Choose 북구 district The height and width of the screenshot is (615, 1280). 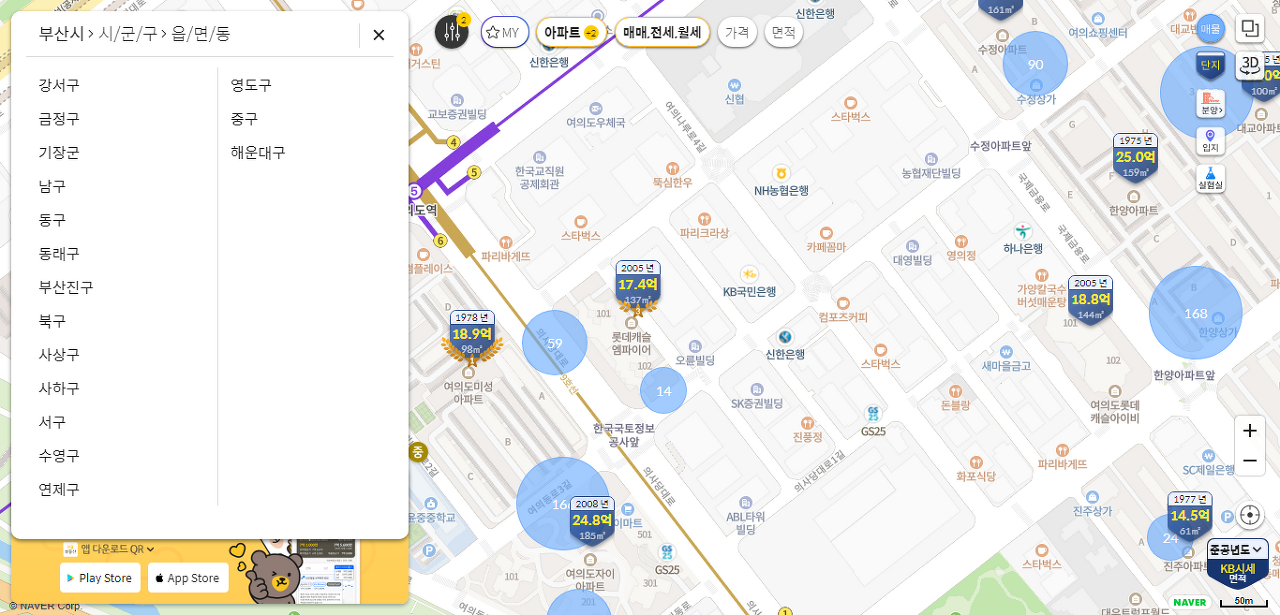coord(52,321)
